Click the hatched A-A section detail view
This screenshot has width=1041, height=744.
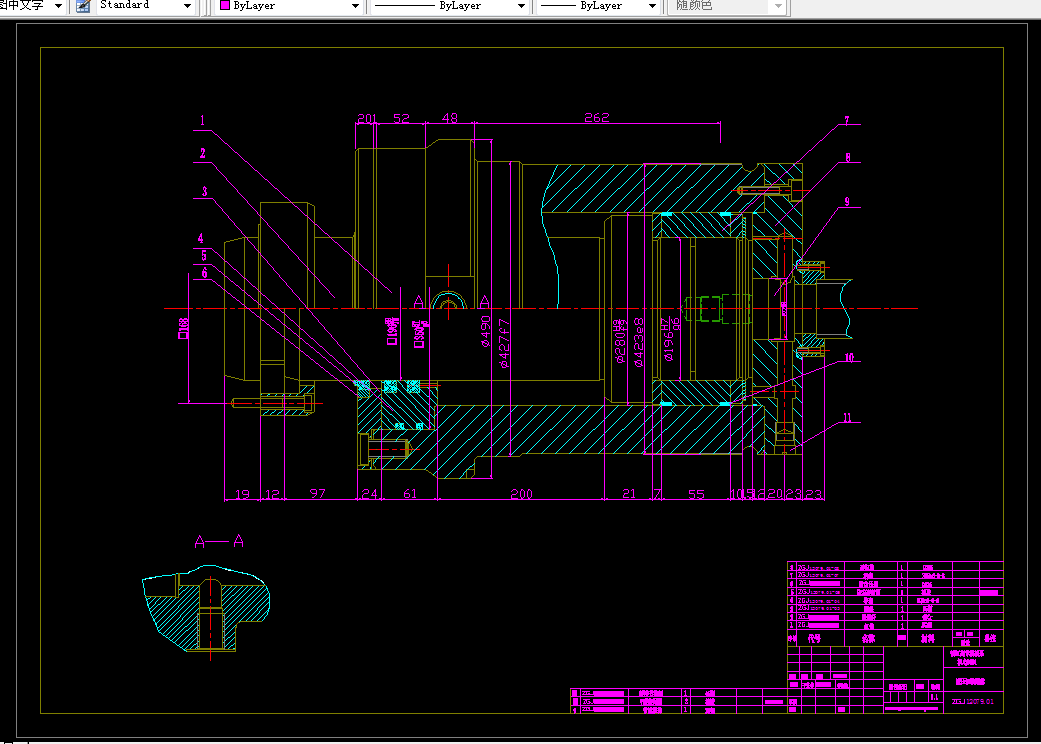208,607
